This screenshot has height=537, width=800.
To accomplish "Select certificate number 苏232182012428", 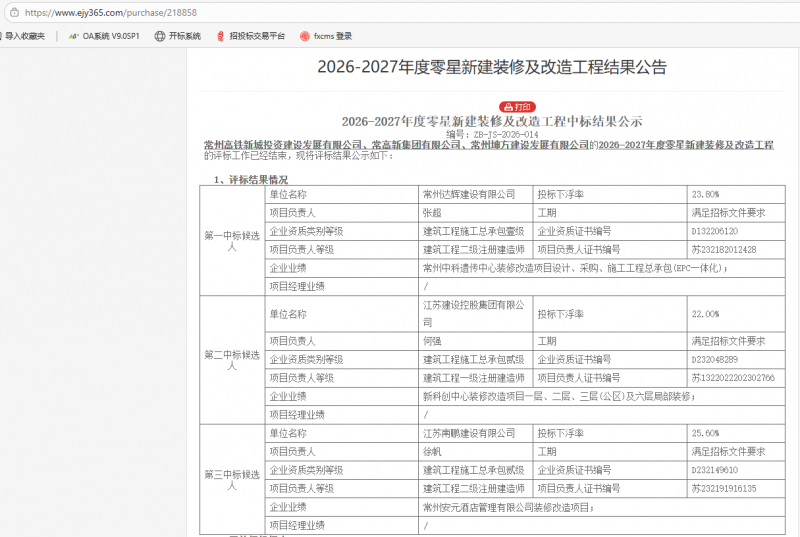I will [x=736, y=249].
